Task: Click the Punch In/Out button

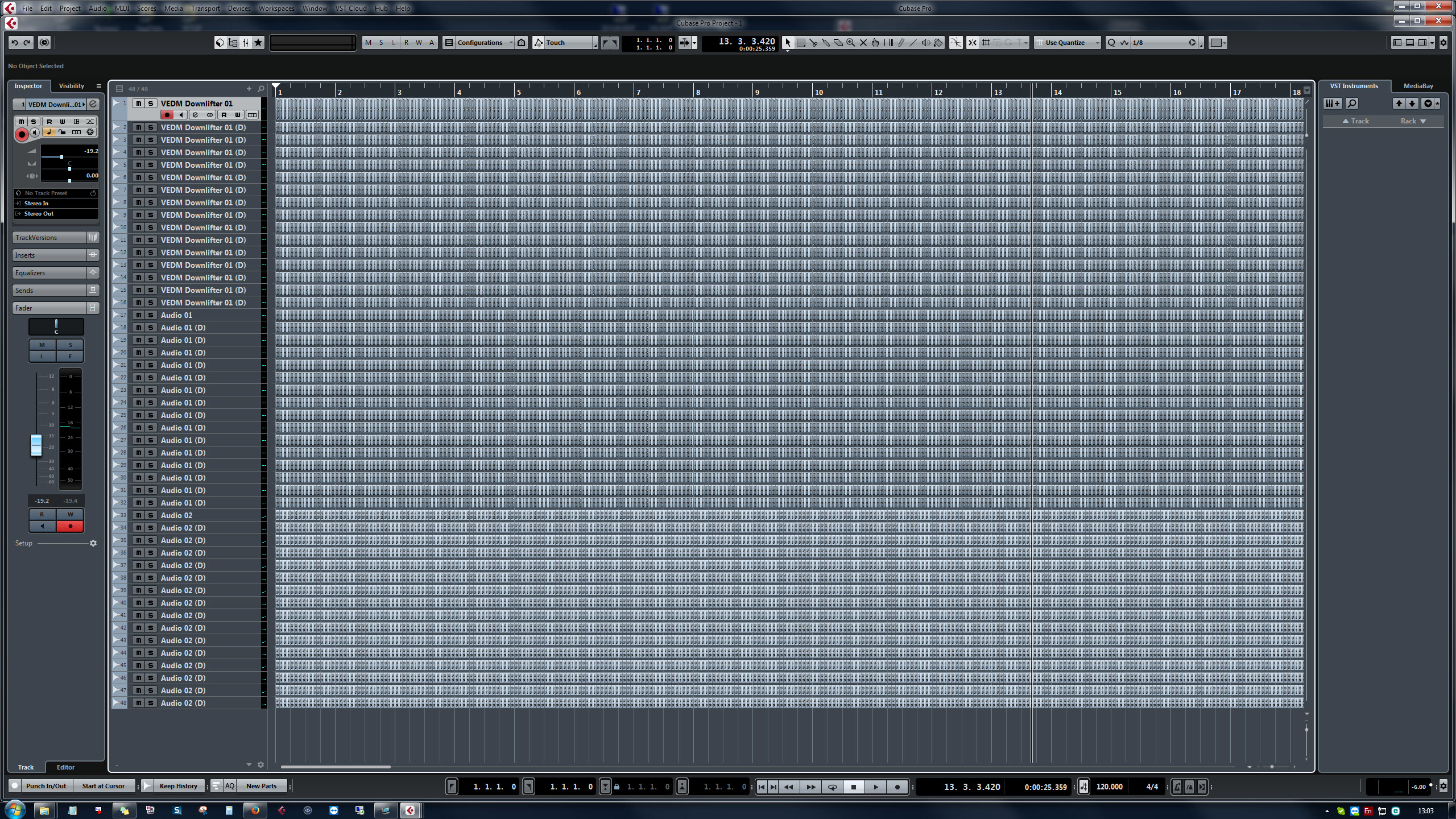Action: click(x=46, y=786)
